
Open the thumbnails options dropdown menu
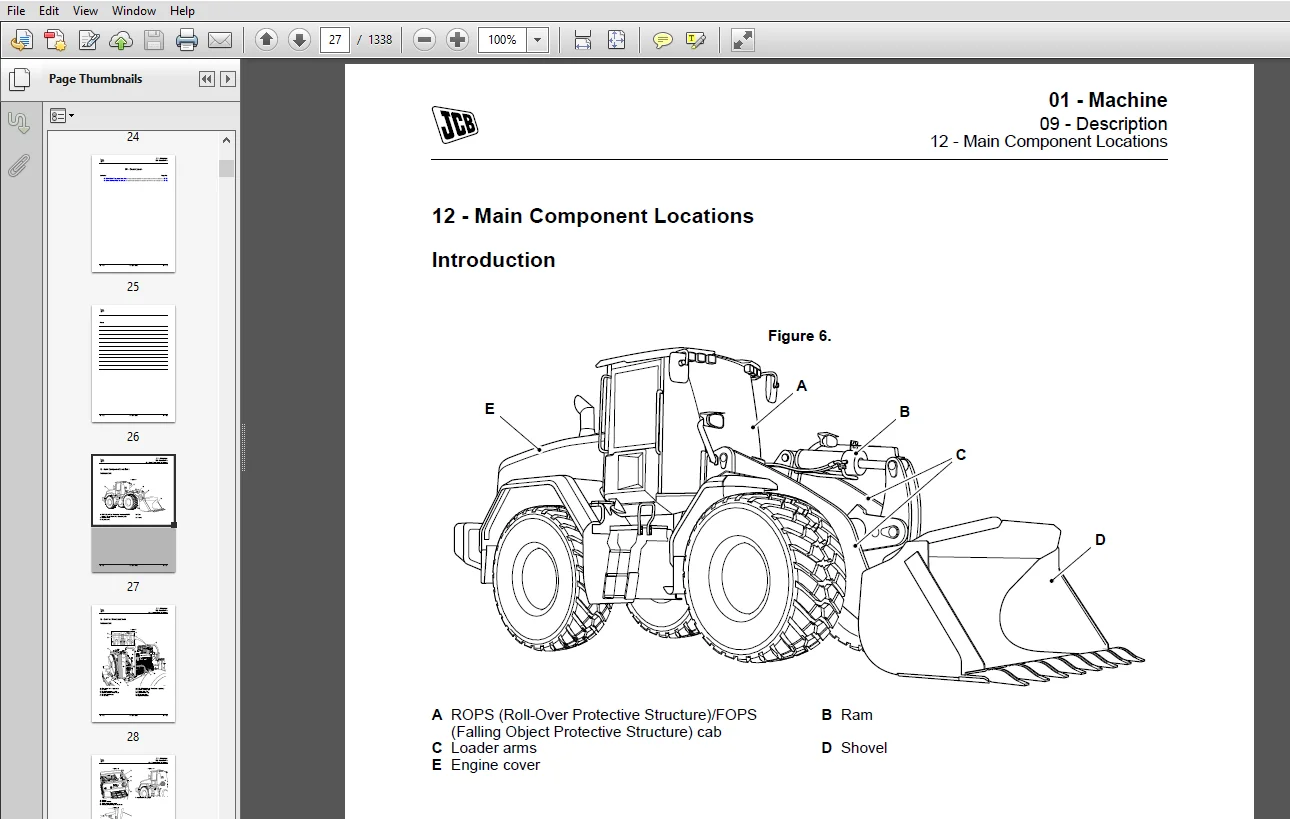[x=62, y=116]
